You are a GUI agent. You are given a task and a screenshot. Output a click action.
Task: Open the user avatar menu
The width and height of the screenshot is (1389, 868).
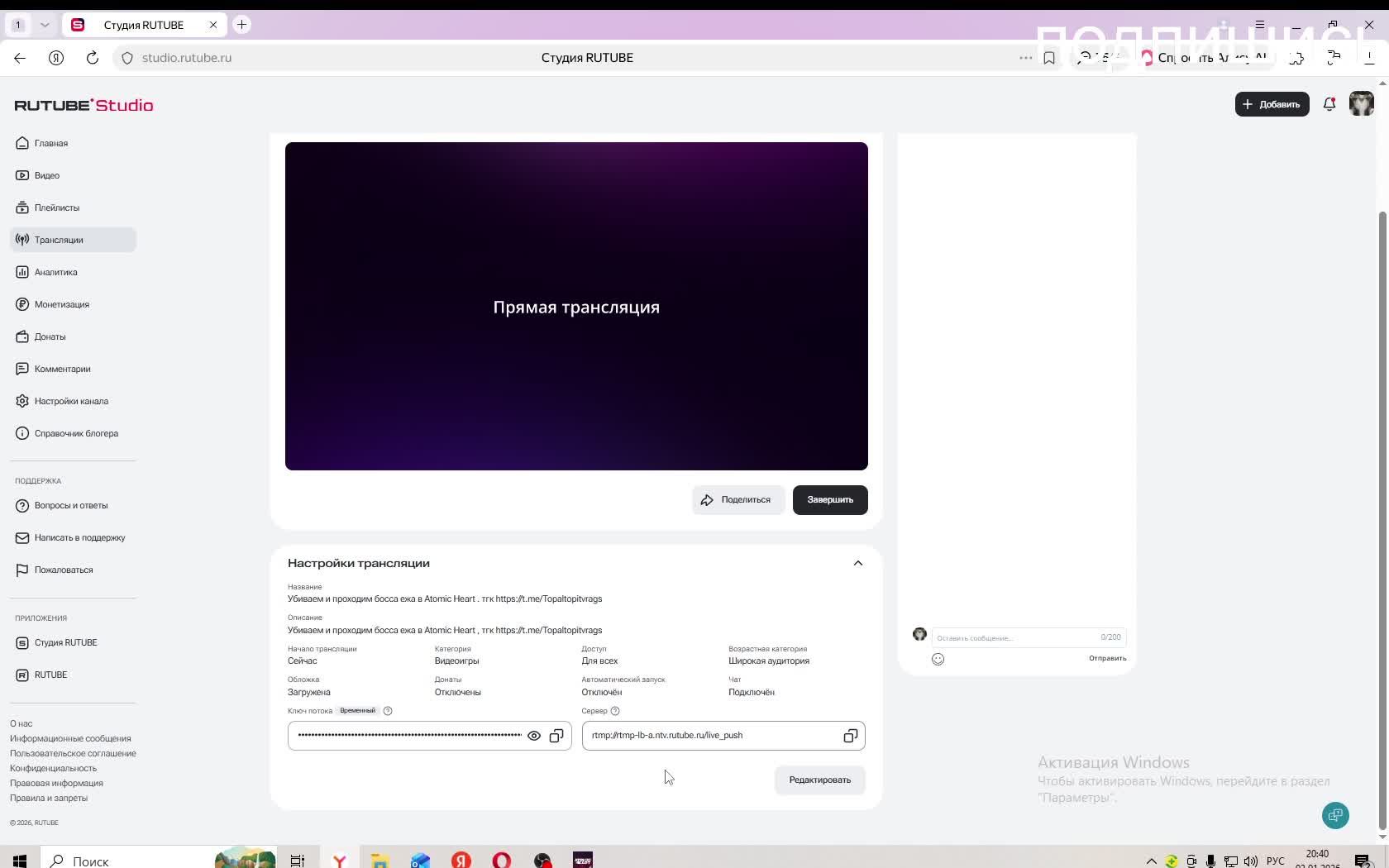tap(1361, 104)
